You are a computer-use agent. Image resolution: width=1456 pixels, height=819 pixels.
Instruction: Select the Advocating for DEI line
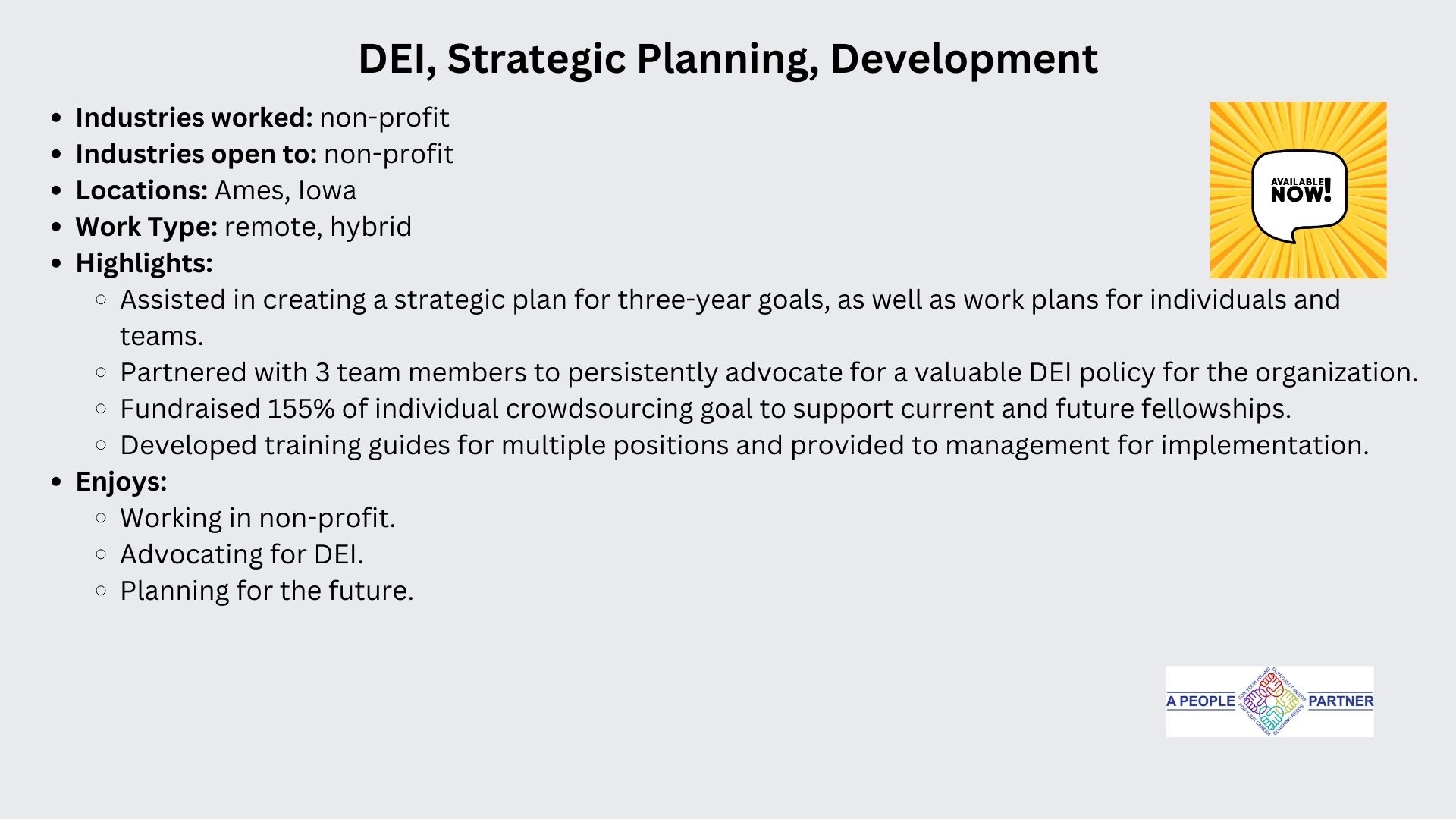[242, 554]
